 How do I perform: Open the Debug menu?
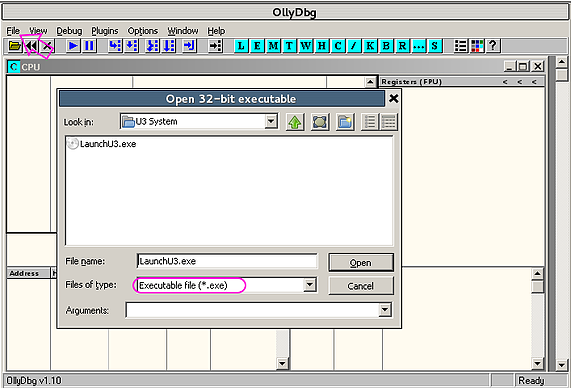pos(69,31)
